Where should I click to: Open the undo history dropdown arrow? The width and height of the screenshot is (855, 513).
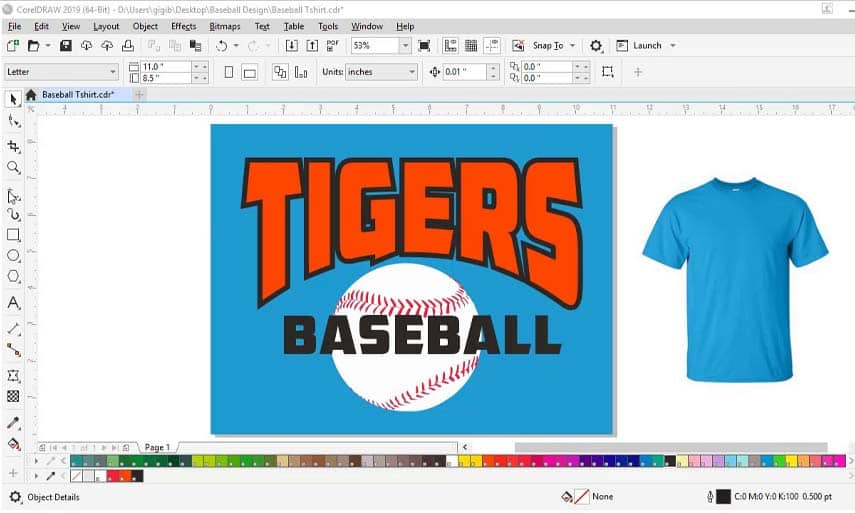coord(236,46)
